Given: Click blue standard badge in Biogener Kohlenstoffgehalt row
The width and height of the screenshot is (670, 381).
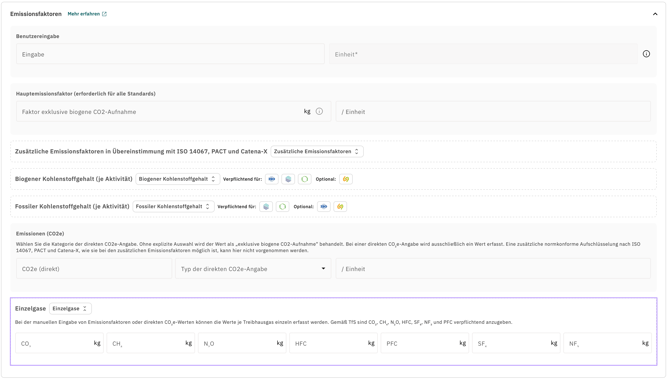Looking at the screenshot, I should [272, 179].
